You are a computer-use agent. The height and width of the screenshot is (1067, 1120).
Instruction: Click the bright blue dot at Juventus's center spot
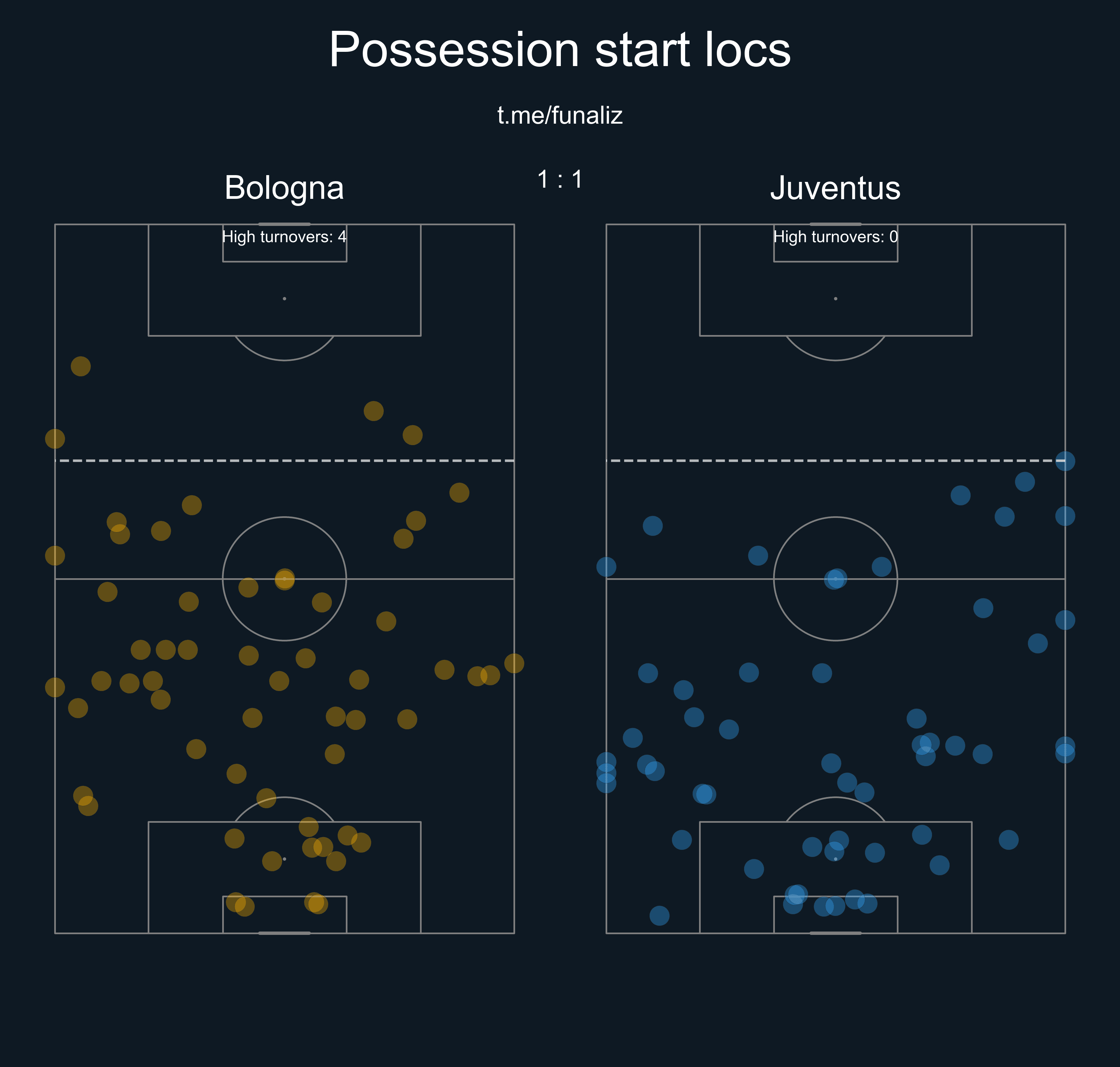pyautogui.click(x=836, y=579)
